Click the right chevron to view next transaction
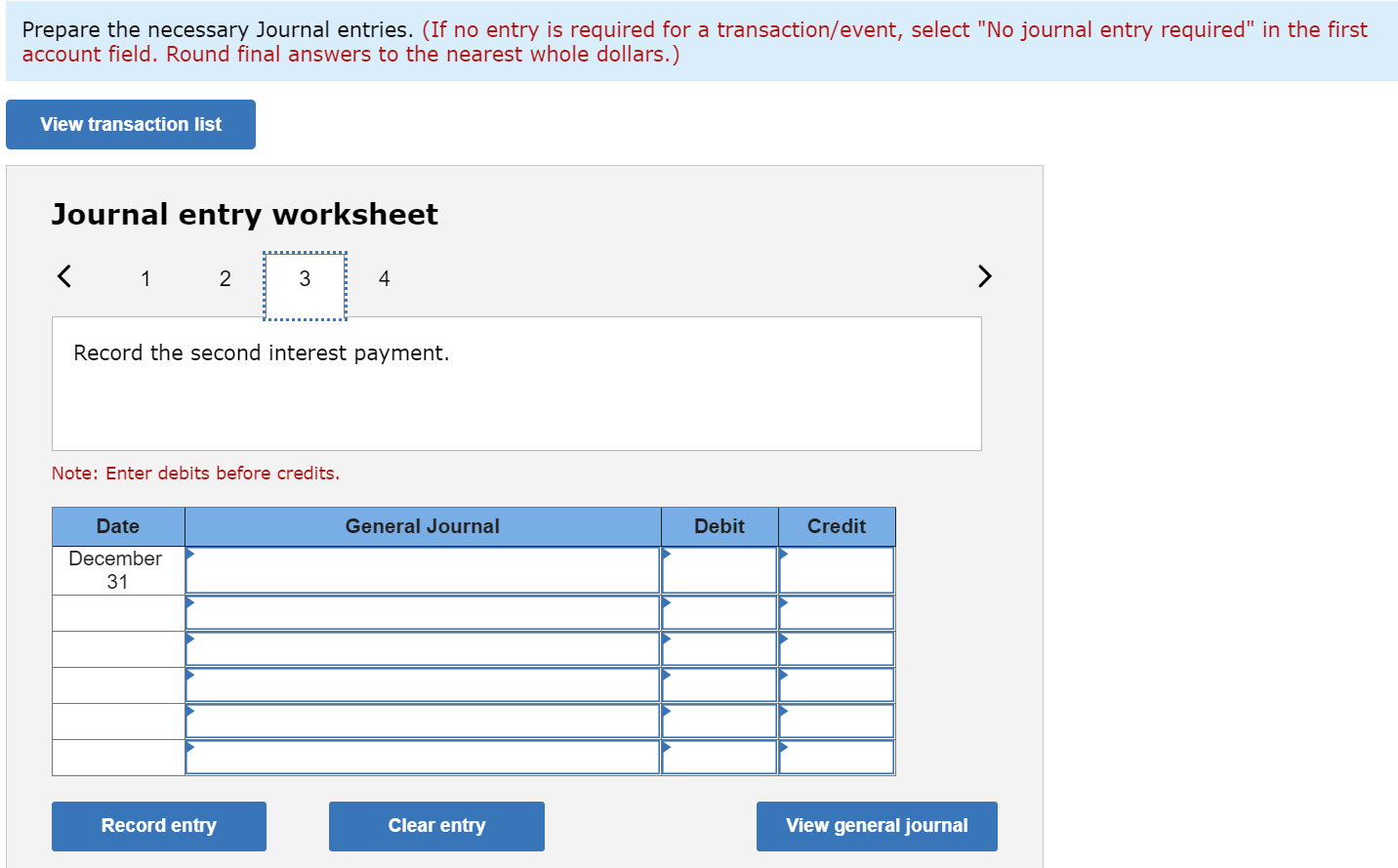The height and width of the screenshot is (868, 1398). (x=984, y=276)
